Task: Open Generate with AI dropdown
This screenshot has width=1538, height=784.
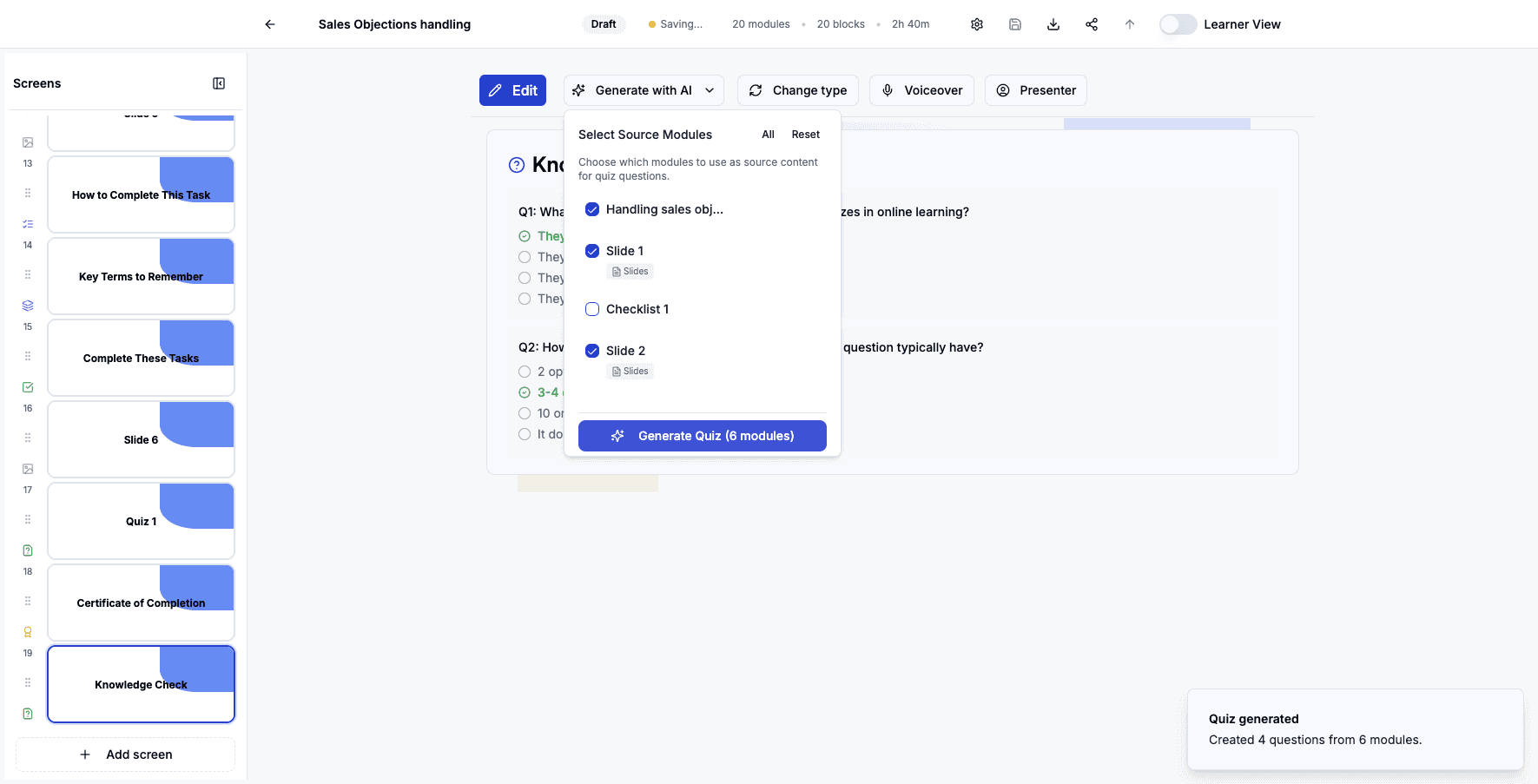Action: pyautogui.click(x=644, y=90)
